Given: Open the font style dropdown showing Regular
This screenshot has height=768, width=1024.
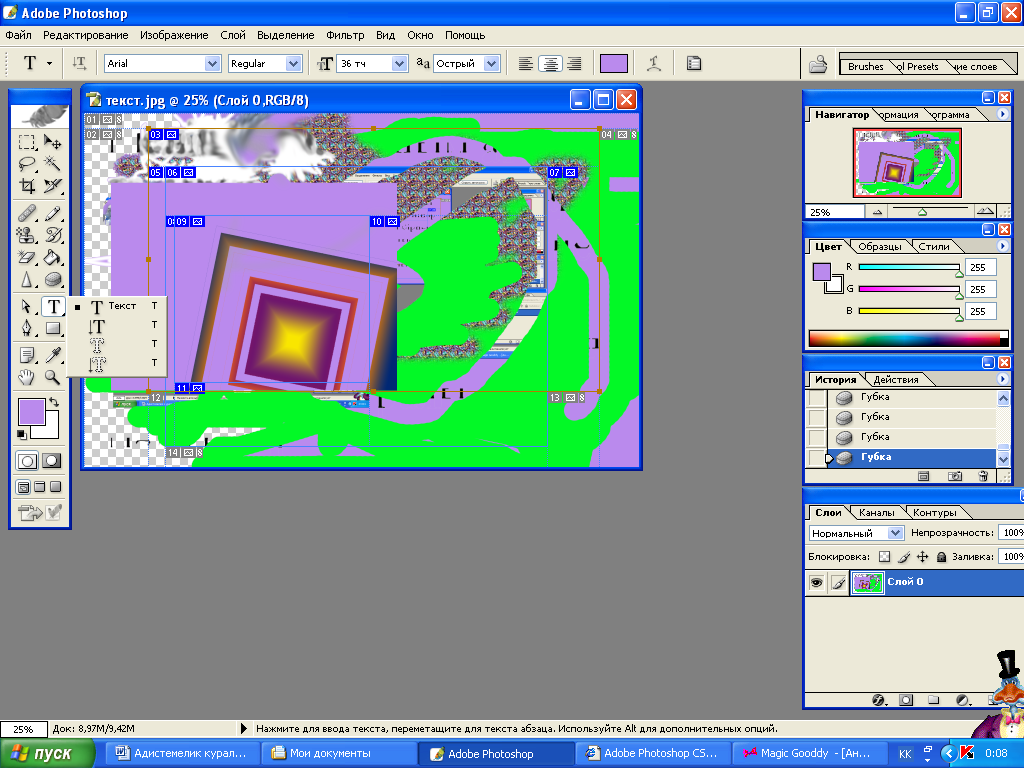Looking at the screenshot, I should pos(293,63).
